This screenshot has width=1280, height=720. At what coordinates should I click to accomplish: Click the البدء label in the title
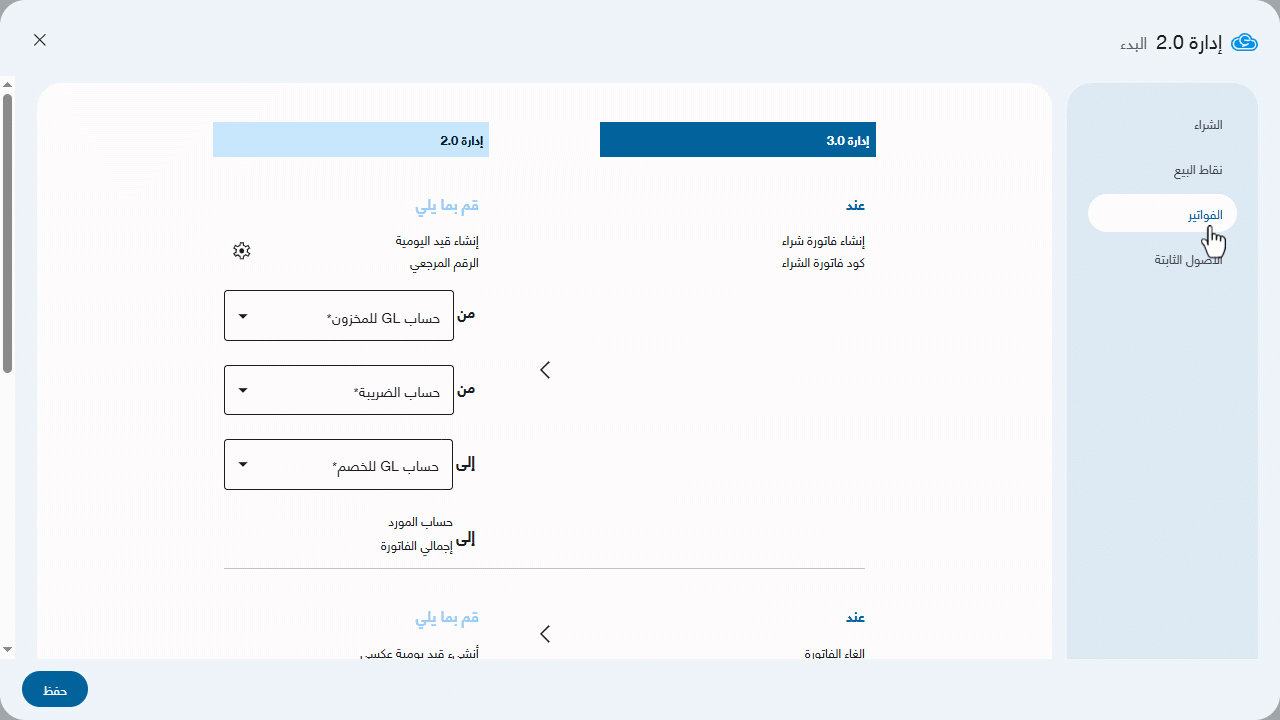(1134, 44)
